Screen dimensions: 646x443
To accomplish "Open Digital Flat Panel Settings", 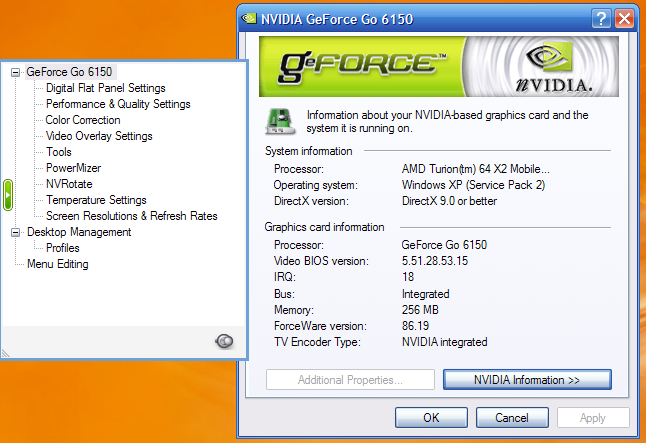I will tap(105, 88).
